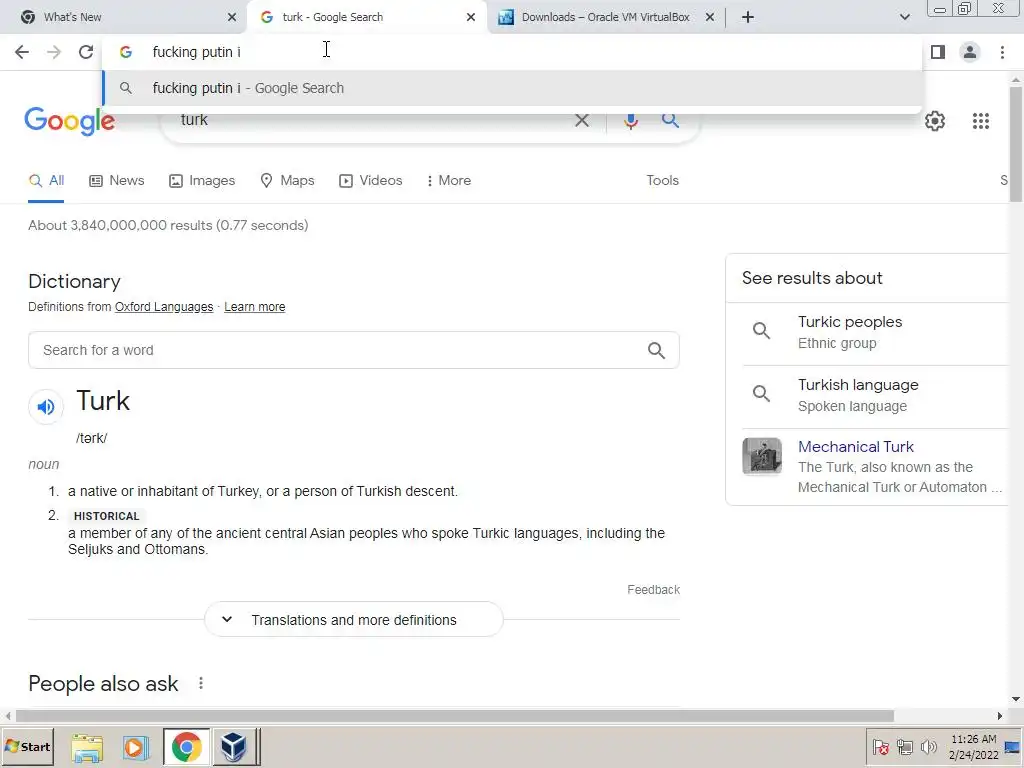This screenshot has height=768, width=1024.
Task: Open VirtualBox from the taskbar
Action: tap(233, 747)
